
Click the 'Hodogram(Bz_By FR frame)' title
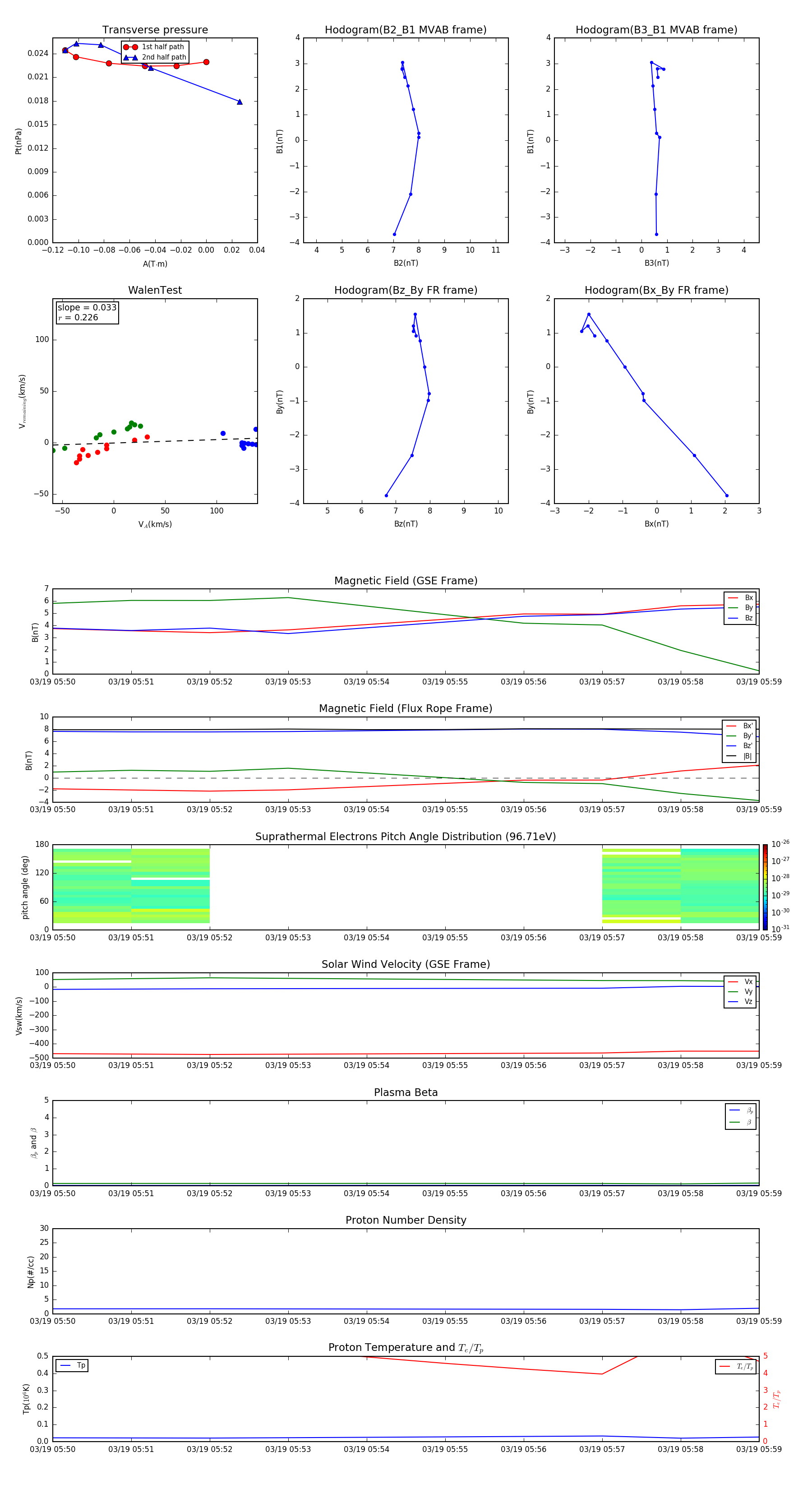[x=406, y=290]
